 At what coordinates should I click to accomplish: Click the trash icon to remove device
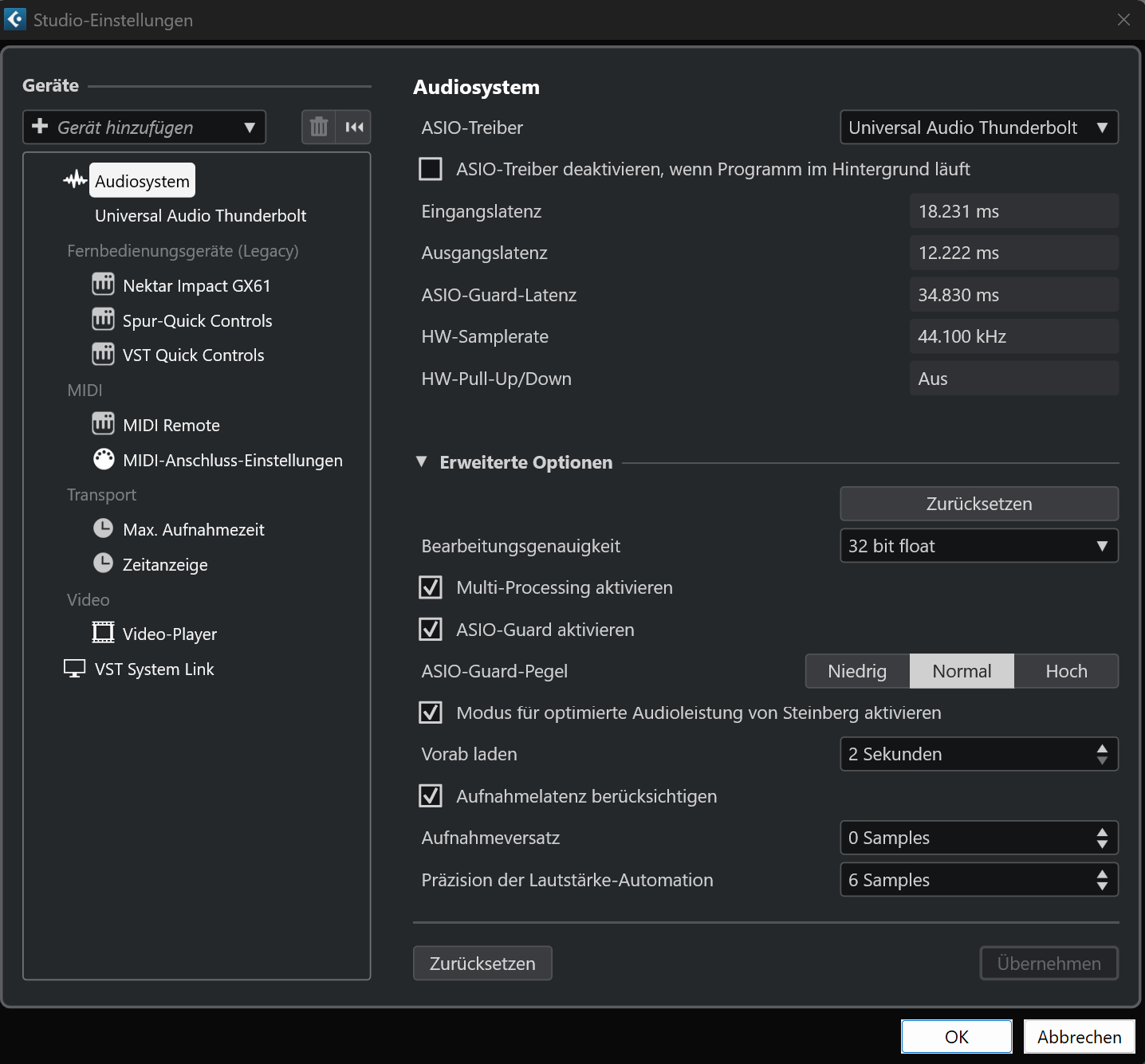(x=319, y=128)
